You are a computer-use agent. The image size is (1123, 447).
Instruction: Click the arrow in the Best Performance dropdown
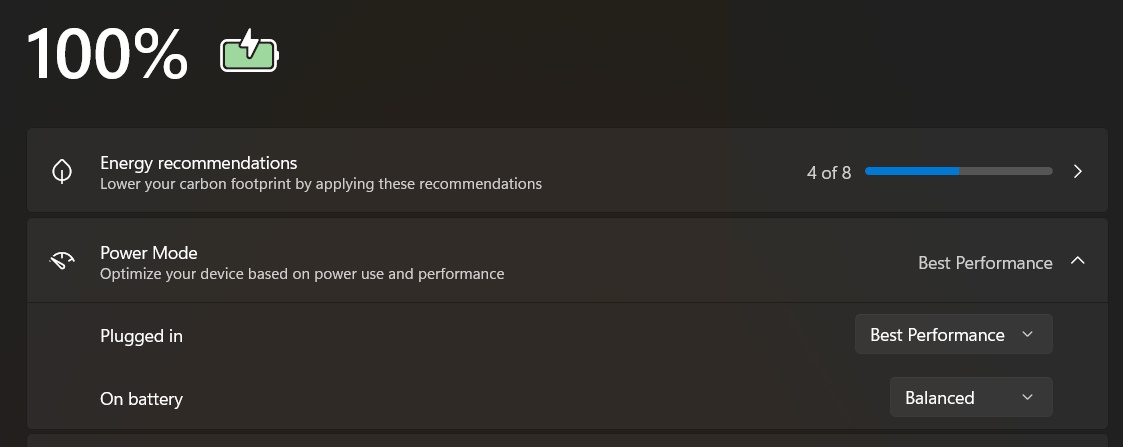click(x=1027, y=335)
